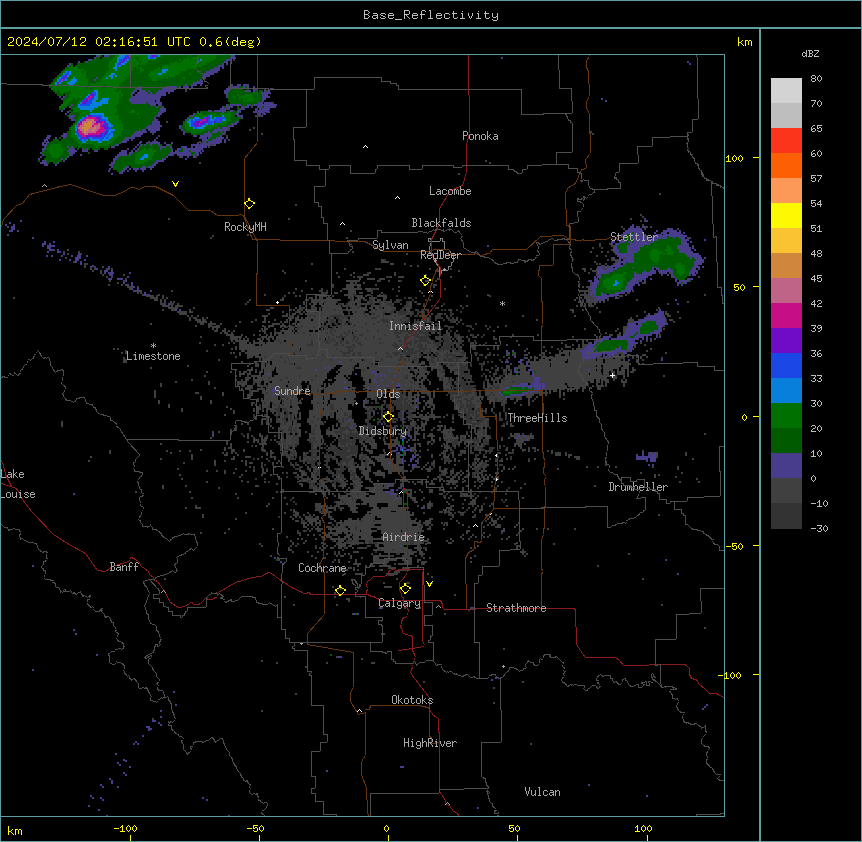The width and height of the screenshot is (862, 842).
Task: Click the yellow V marker below the northwest storm
Action: (x=175, y=184)
